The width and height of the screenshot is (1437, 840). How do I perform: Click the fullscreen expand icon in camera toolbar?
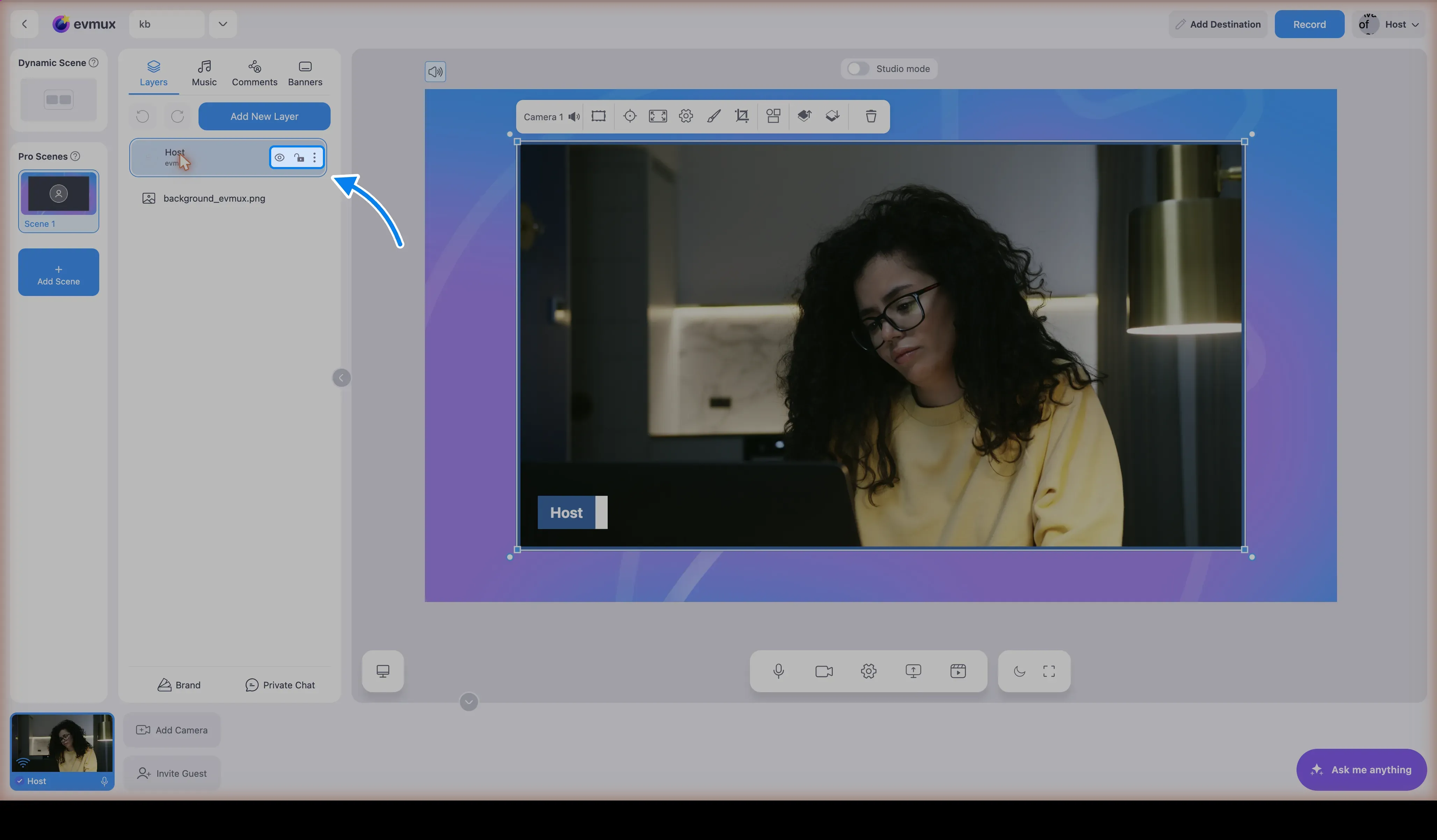coord(657,116)
